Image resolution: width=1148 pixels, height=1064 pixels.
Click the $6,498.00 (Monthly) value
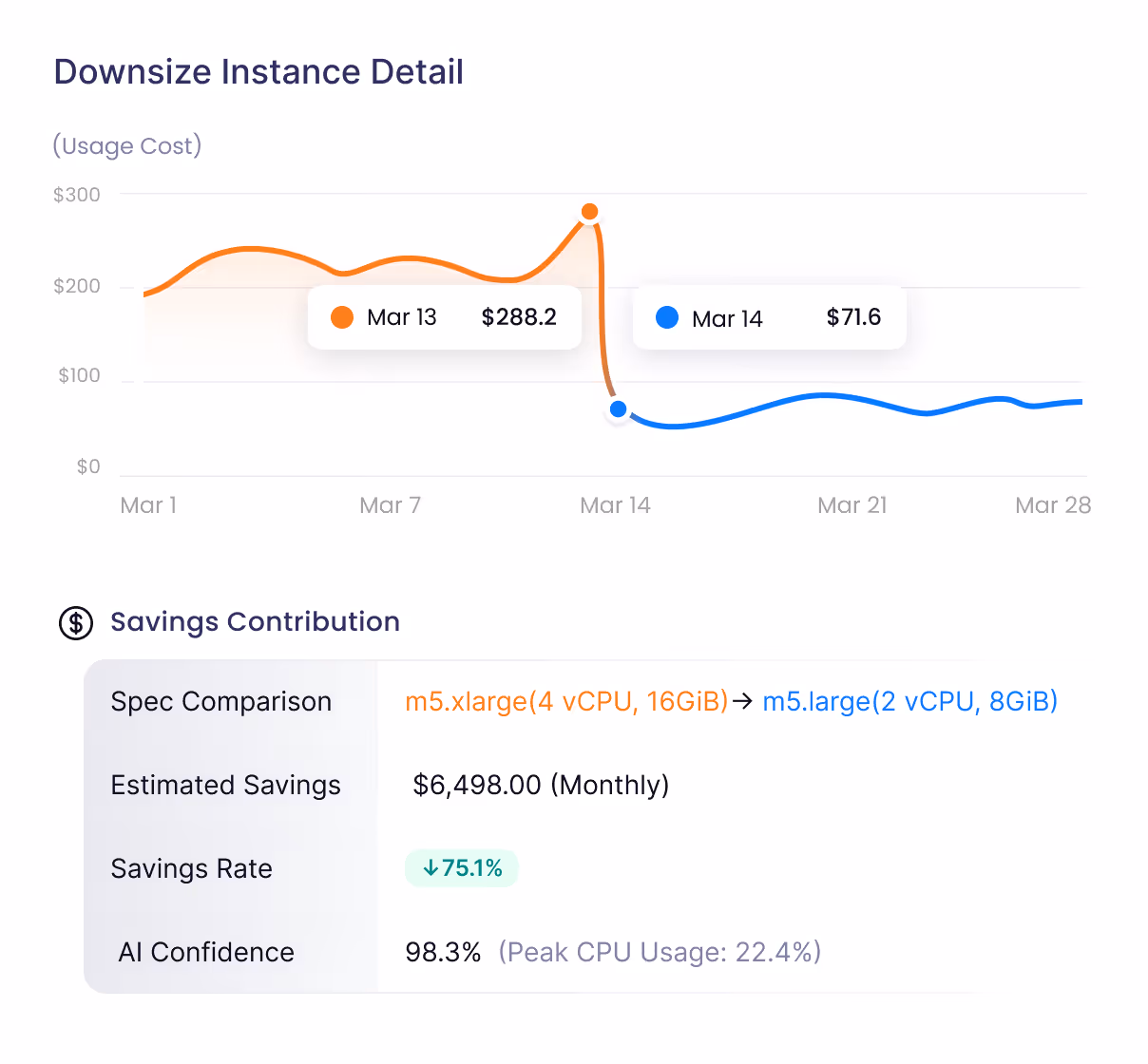(541, 785)
